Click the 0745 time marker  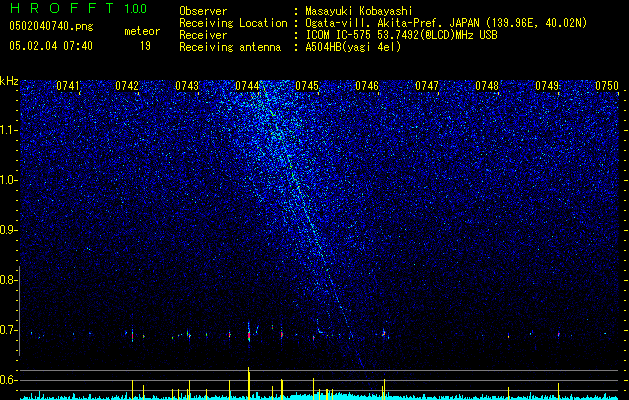[307, 86]
